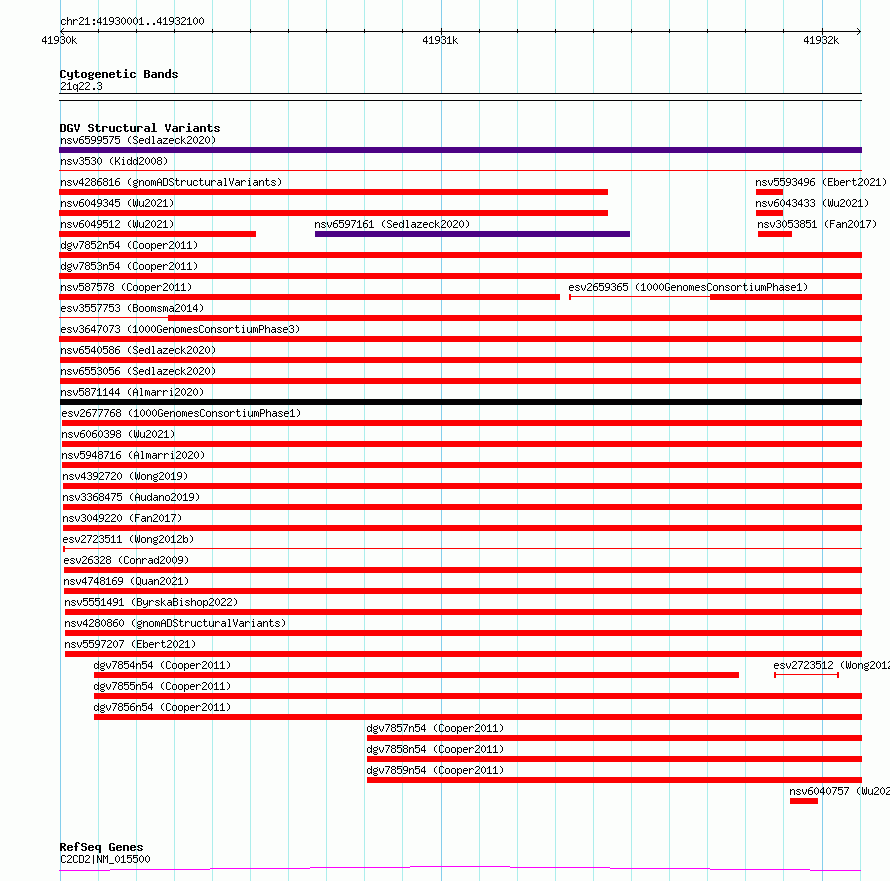Screen dimensions: 890x881
Task: Click the 21q22.3 band label
Action: tap(81, 86)
